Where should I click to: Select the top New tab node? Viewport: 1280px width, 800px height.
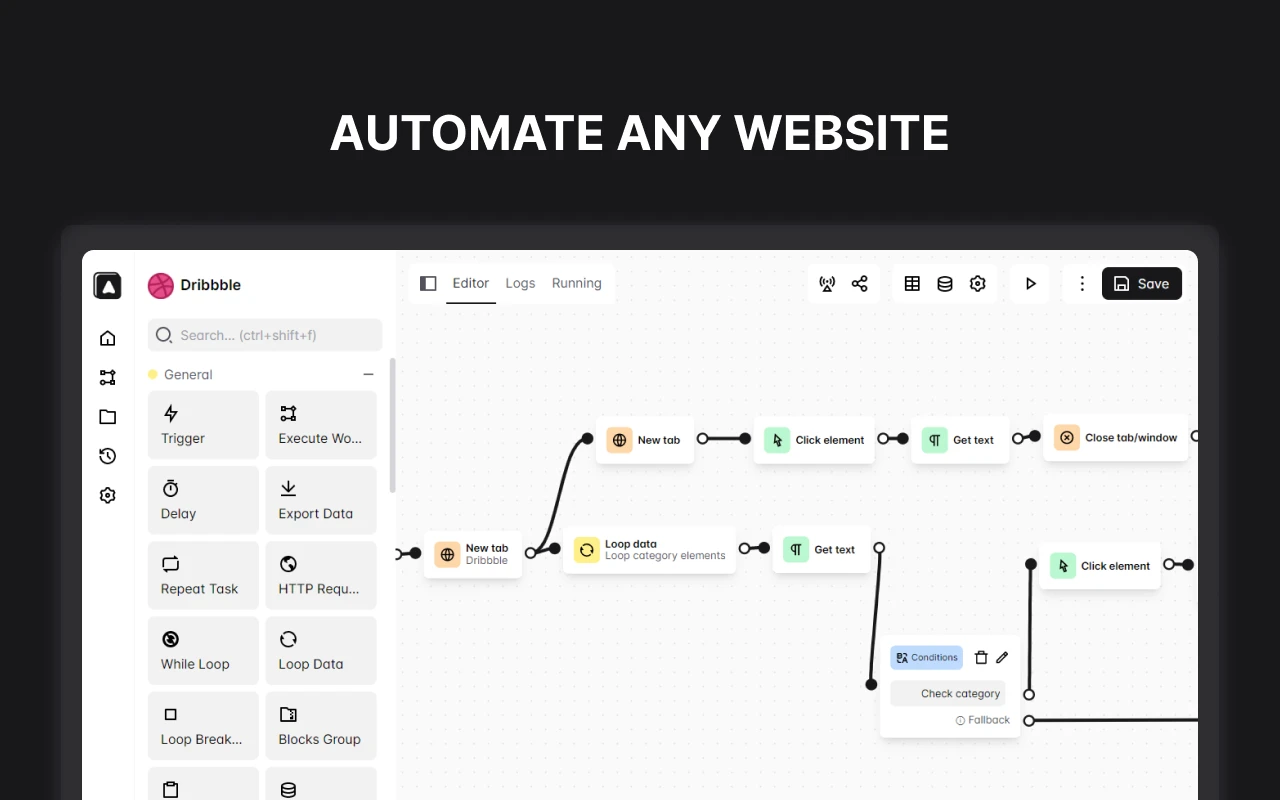[x=645, y=440]
